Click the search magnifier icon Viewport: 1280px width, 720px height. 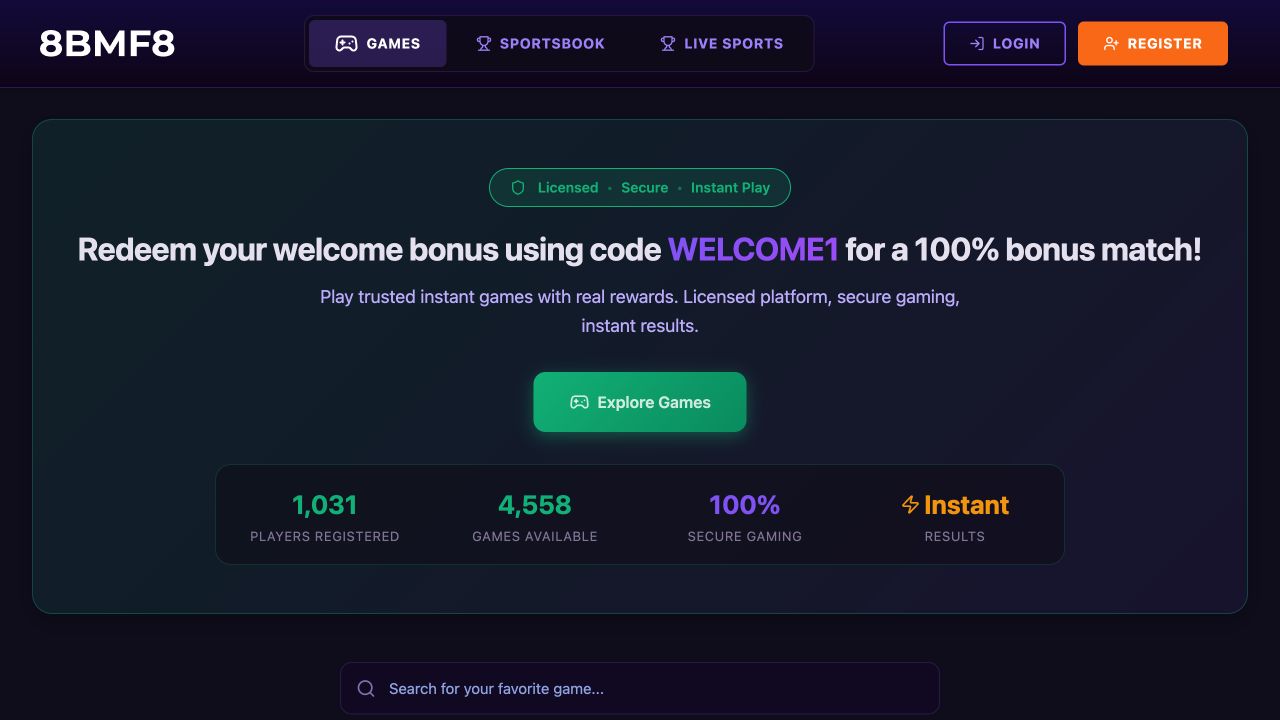point(366,688)
